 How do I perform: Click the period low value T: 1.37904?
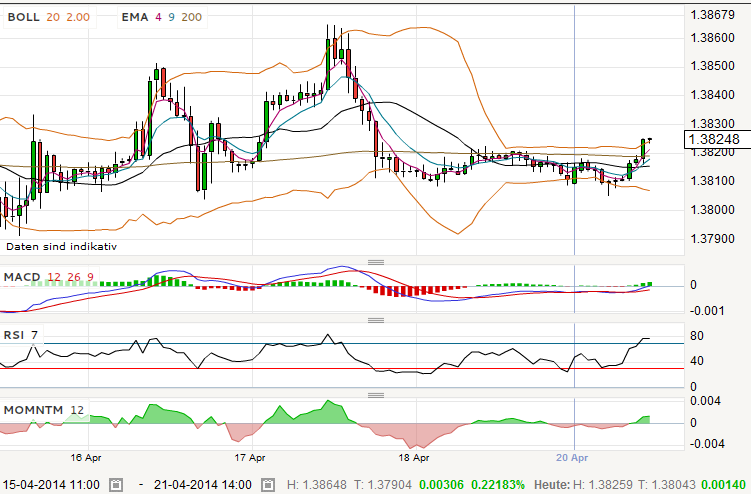click(383, 485)
